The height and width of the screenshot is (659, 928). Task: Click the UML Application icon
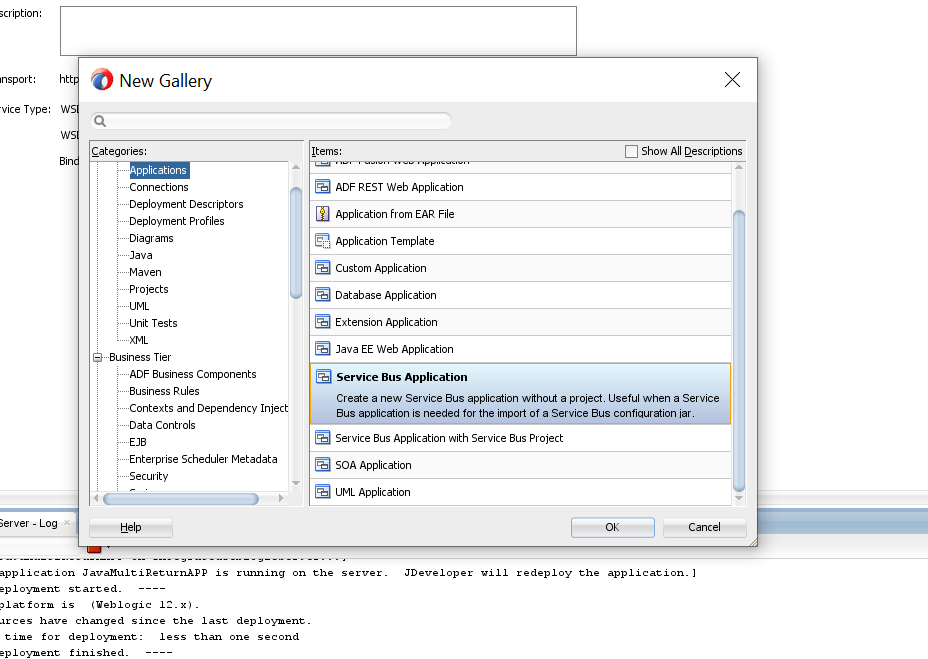pyautogui.click(x=323, y=492)
